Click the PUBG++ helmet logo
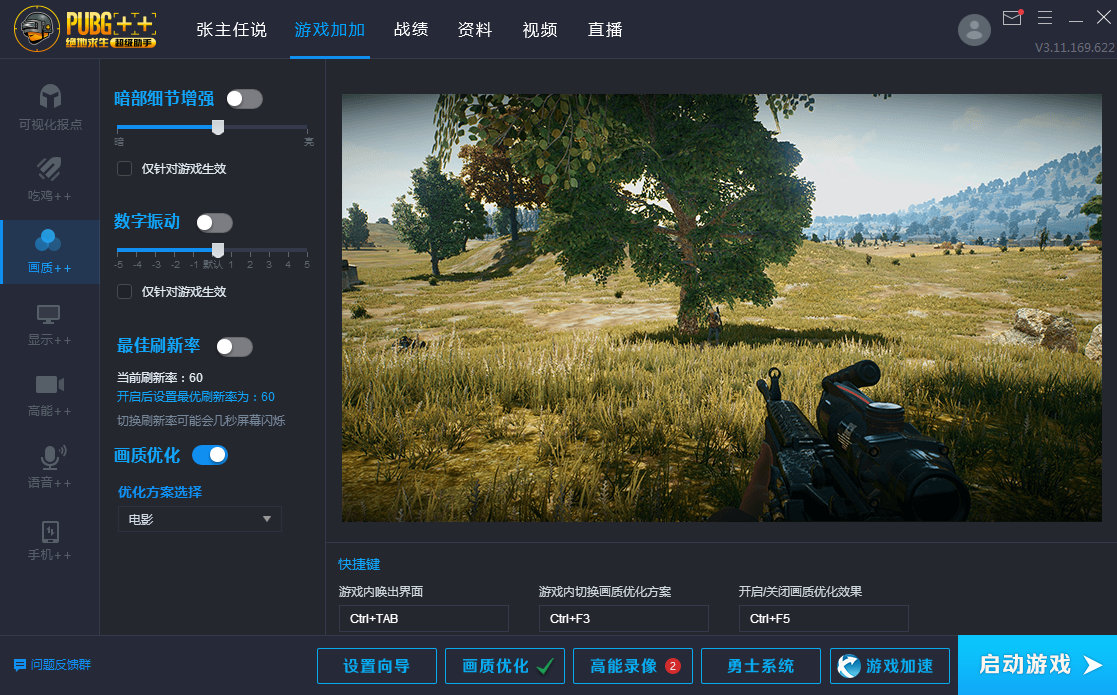The height and width of the screenshot is (695, 1117). 36,29
